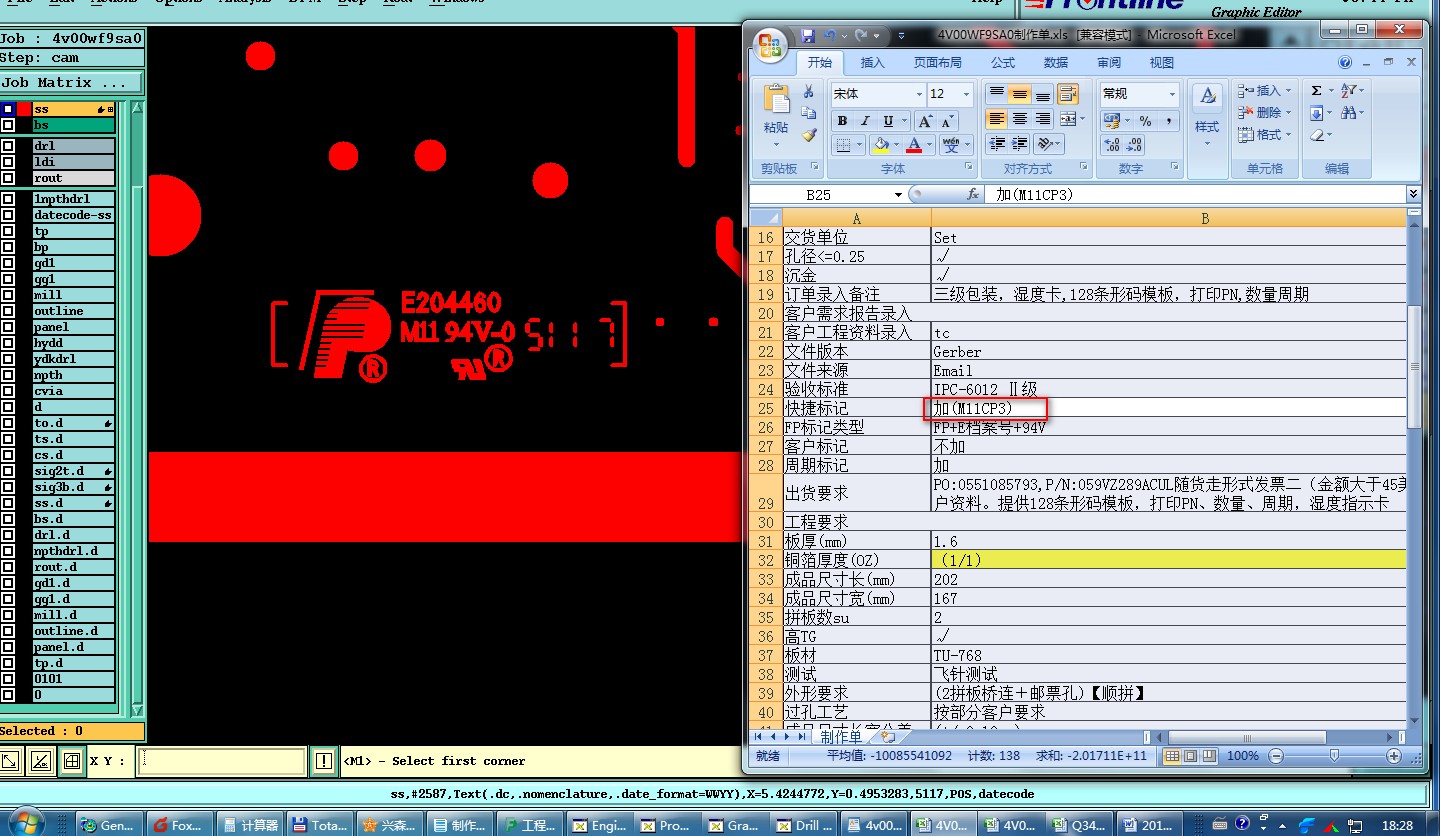1440x836 pixels.
Task: Click the exclamation icon beside XY field
Action: click(323, 761)
